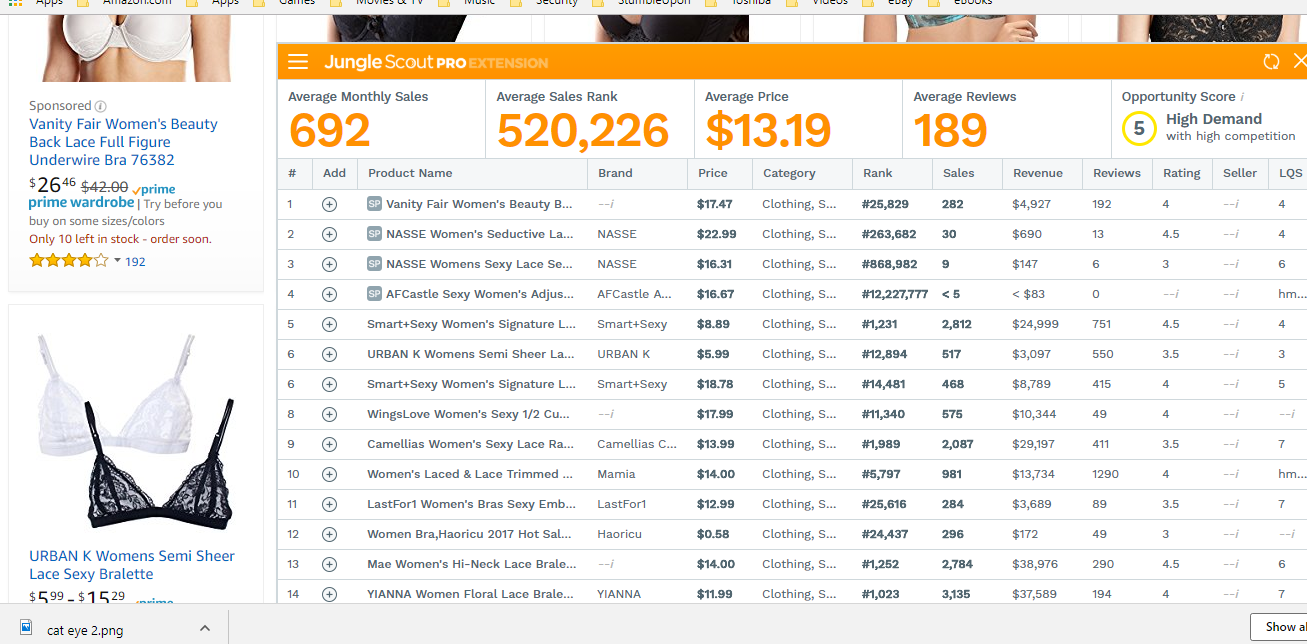The width and height of the screenshot is (1307, 644).
Task: Click the sales cell 3,135
Action: click(x=956, y=594)
